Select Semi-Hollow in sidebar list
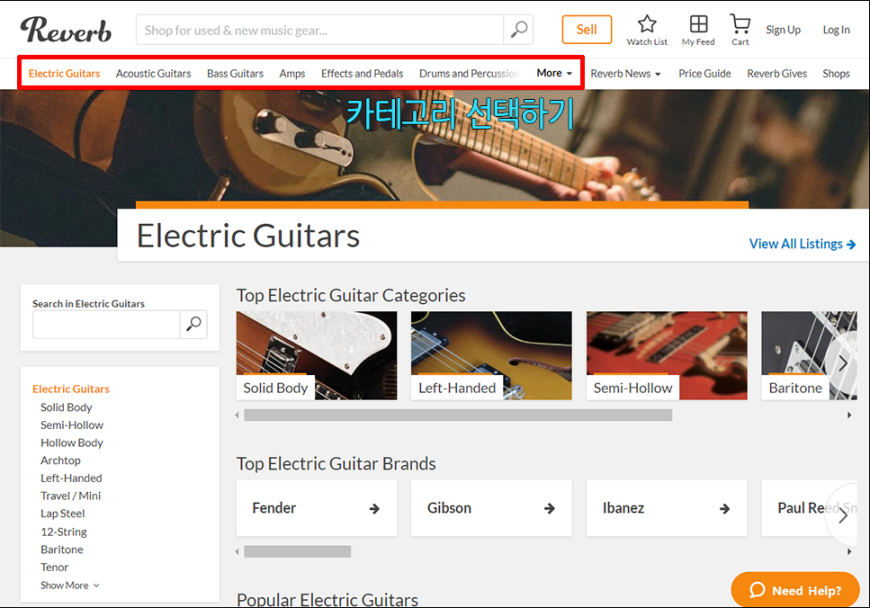870x608 pixels. pyautogui.click(x=72, y=425)
